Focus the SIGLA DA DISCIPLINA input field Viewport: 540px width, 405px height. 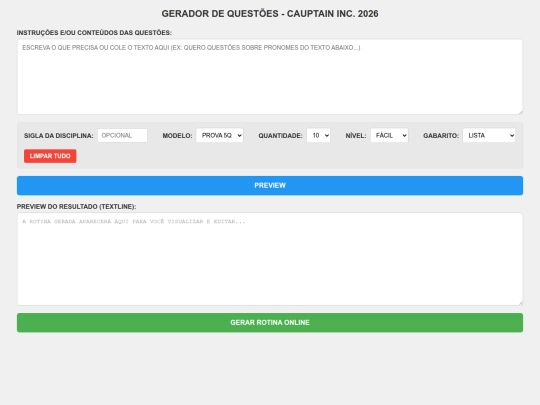coord(122,135)
